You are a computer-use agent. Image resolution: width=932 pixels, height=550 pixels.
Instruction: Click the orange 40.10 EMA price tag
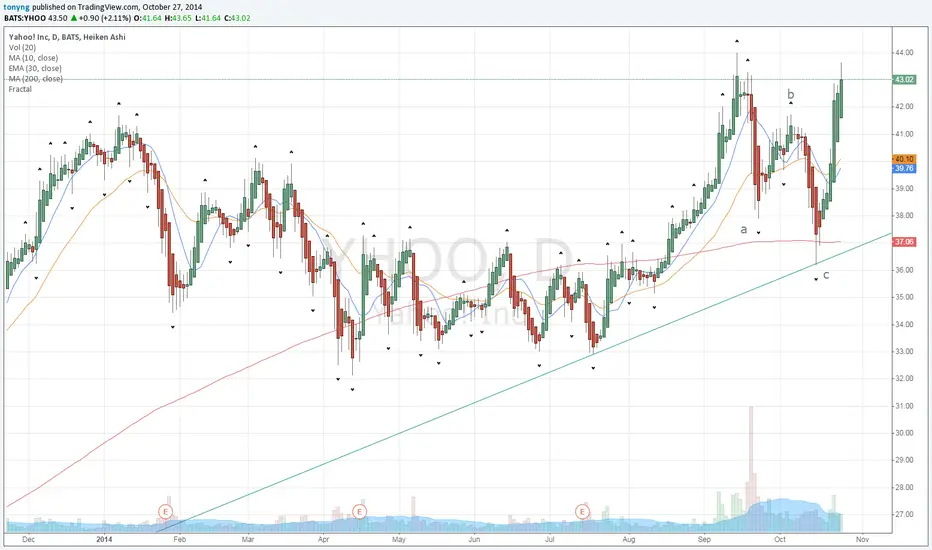(904, 159)
